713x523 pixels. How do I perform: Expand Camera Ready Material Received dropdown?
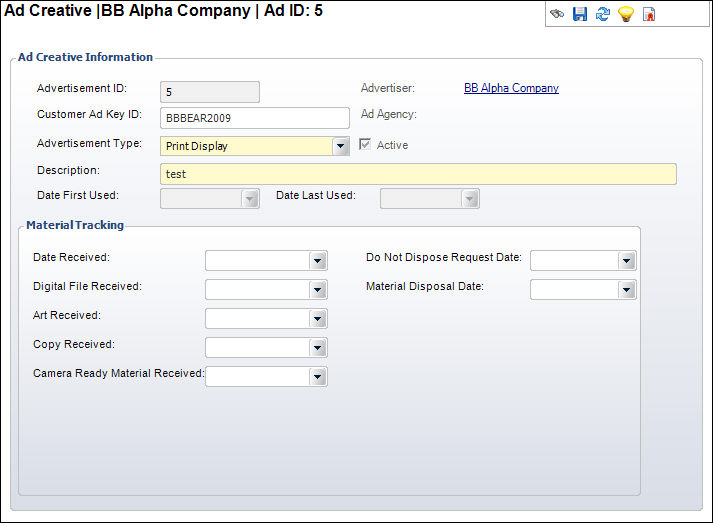pos(318,377)
